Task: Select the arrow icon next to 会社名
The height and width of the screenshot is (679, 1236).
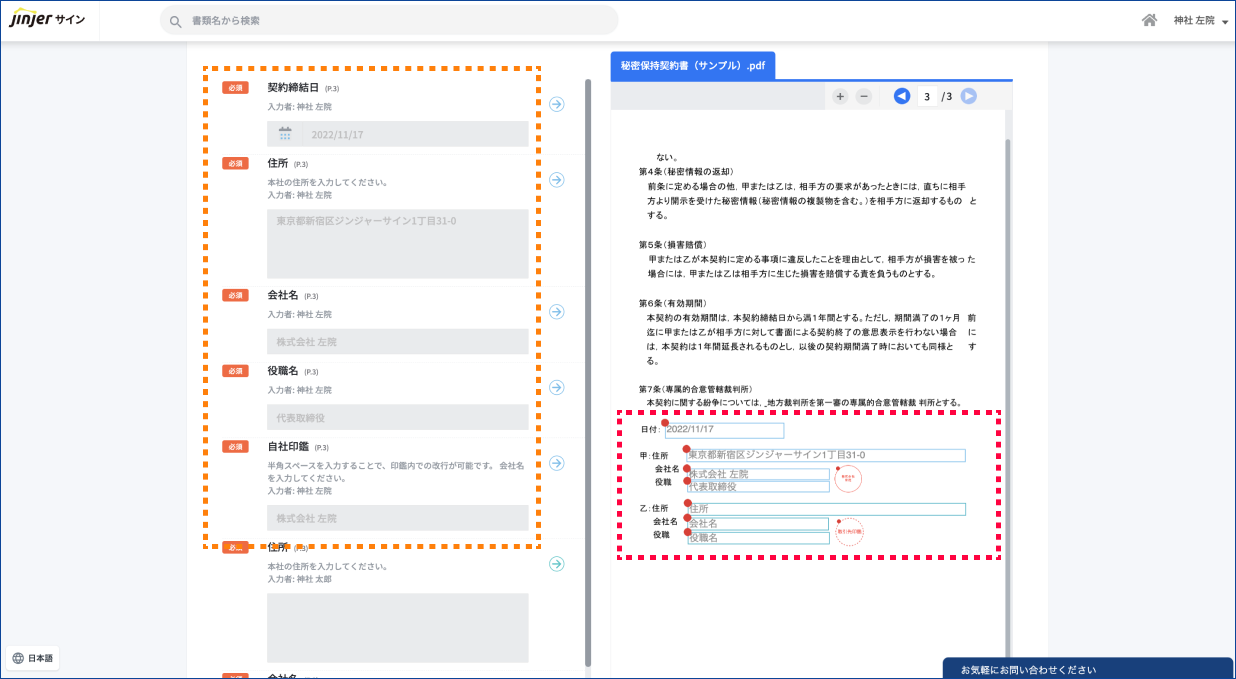Action: click(x=556, y=311)
